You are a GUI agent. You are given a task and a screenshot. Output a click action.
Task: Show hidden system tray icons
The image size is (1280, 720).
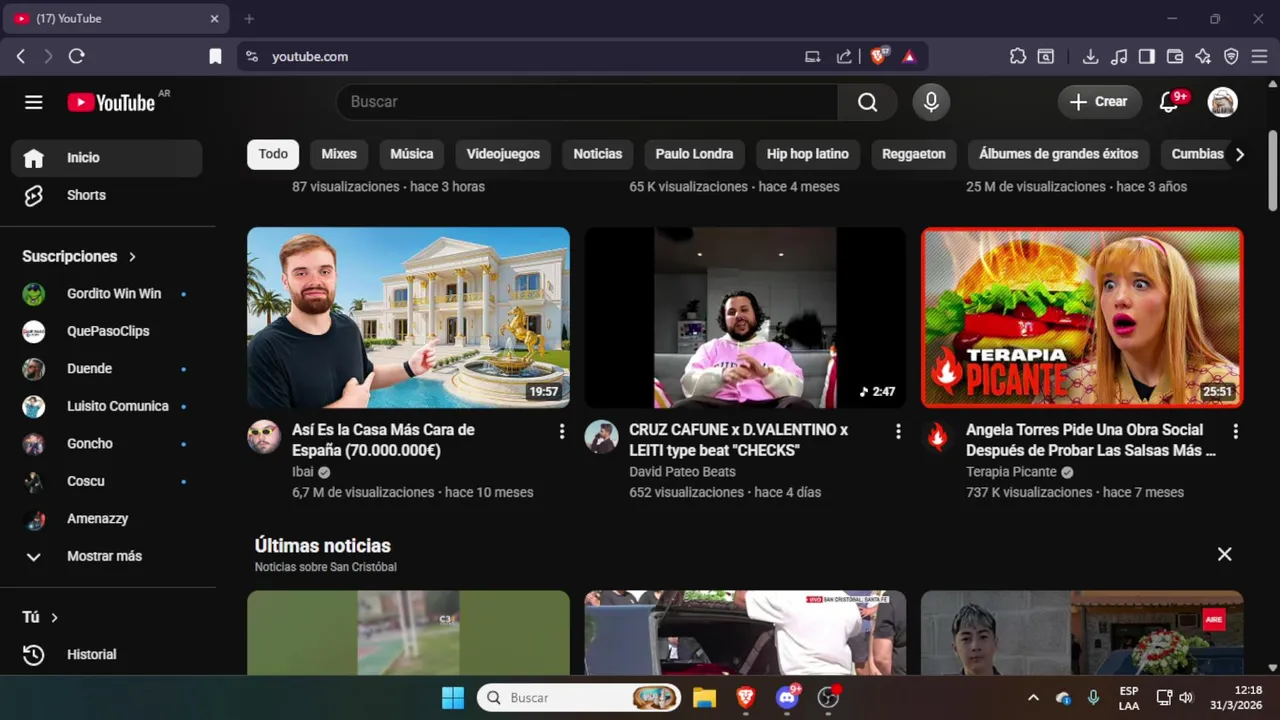(x=1033, y=698)
